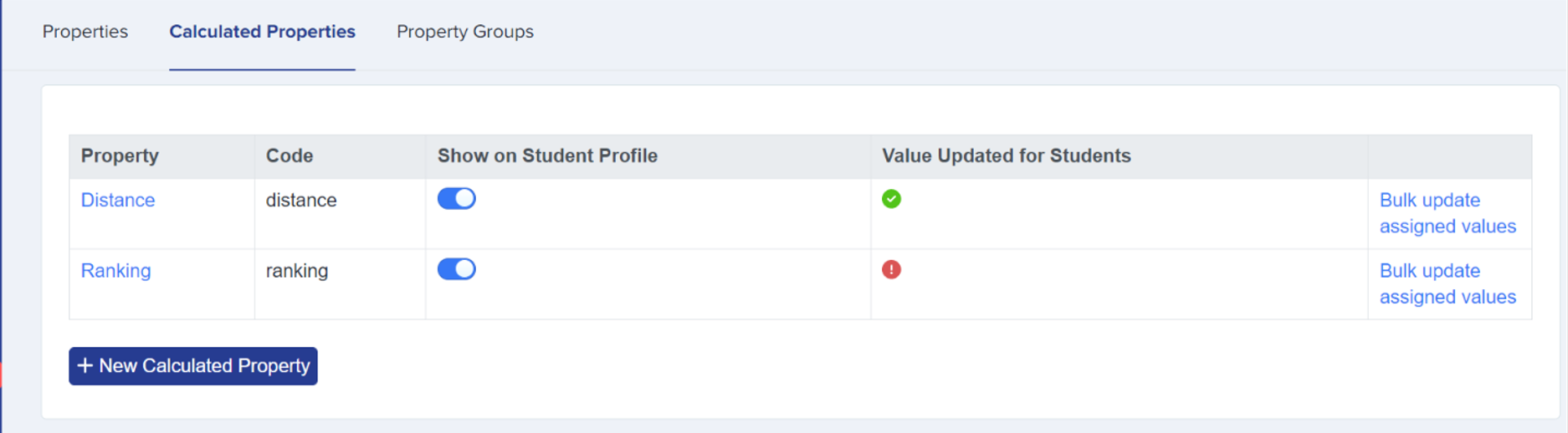Switch to the Properties tab

pyautogui.click(x=85, y=32)
